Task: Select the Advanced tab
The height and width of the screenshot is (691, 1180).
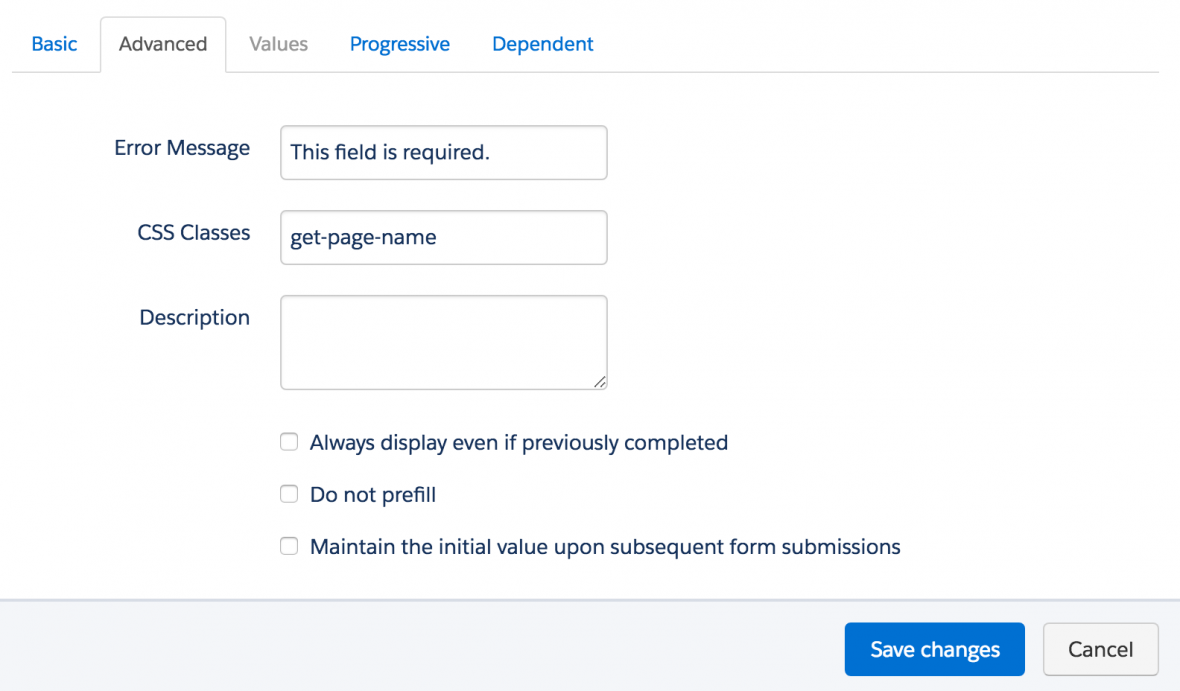Action: 162,44
